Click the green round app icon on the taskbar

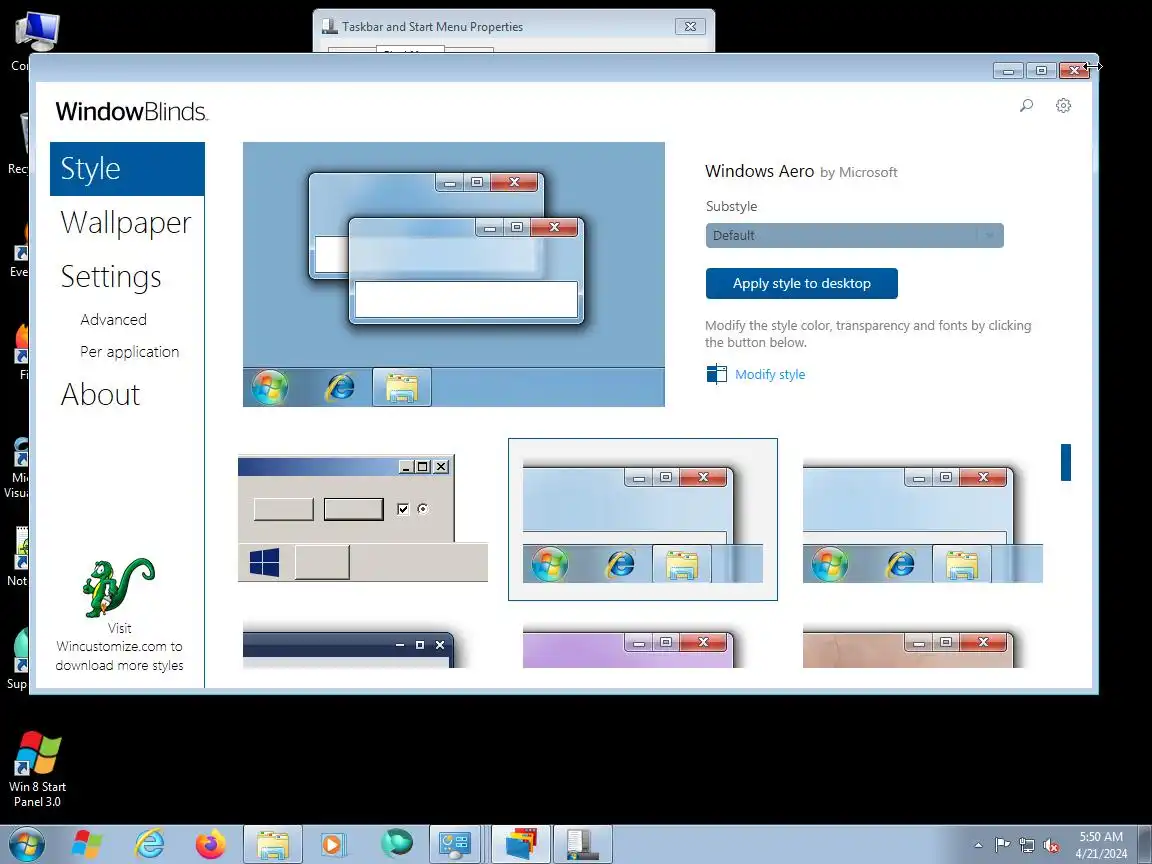[396, 844]
